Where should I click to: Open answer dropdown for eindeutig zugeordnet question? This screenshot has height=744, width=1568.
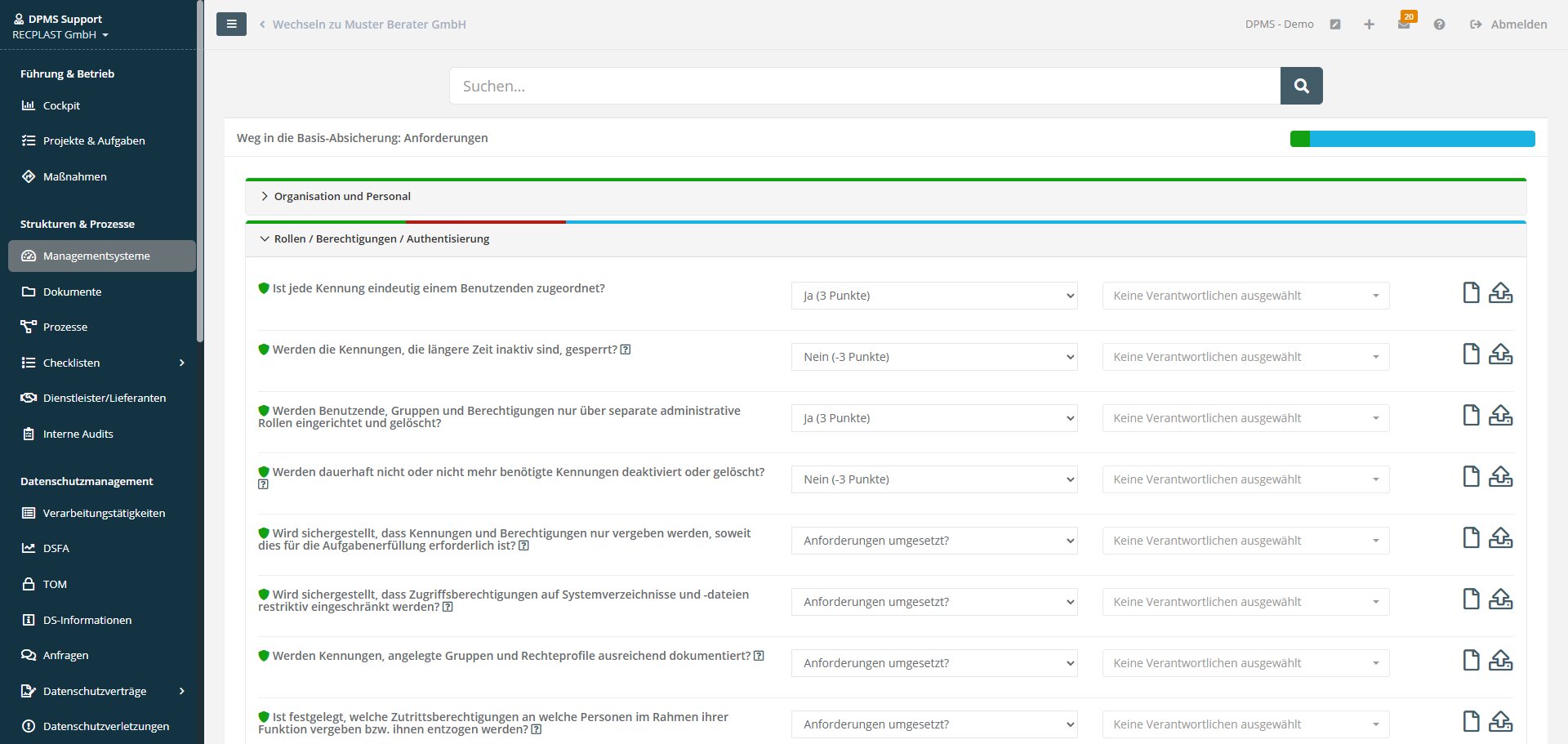(933, 296)
